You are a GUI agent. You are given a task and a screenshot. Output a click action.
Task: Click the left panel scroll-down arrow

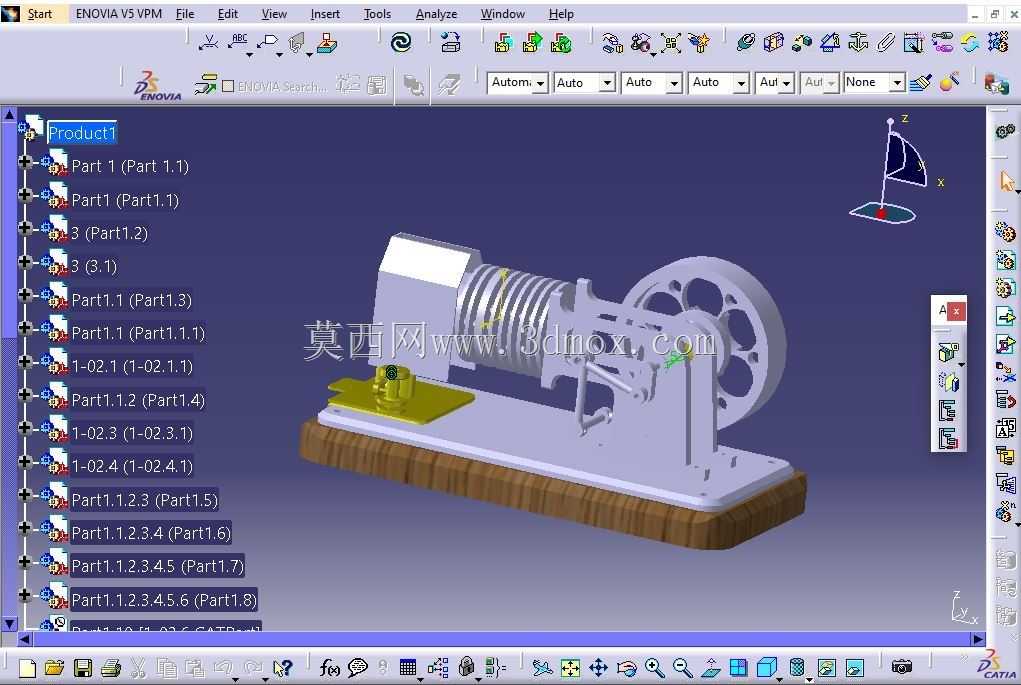(x=9, y=623)
